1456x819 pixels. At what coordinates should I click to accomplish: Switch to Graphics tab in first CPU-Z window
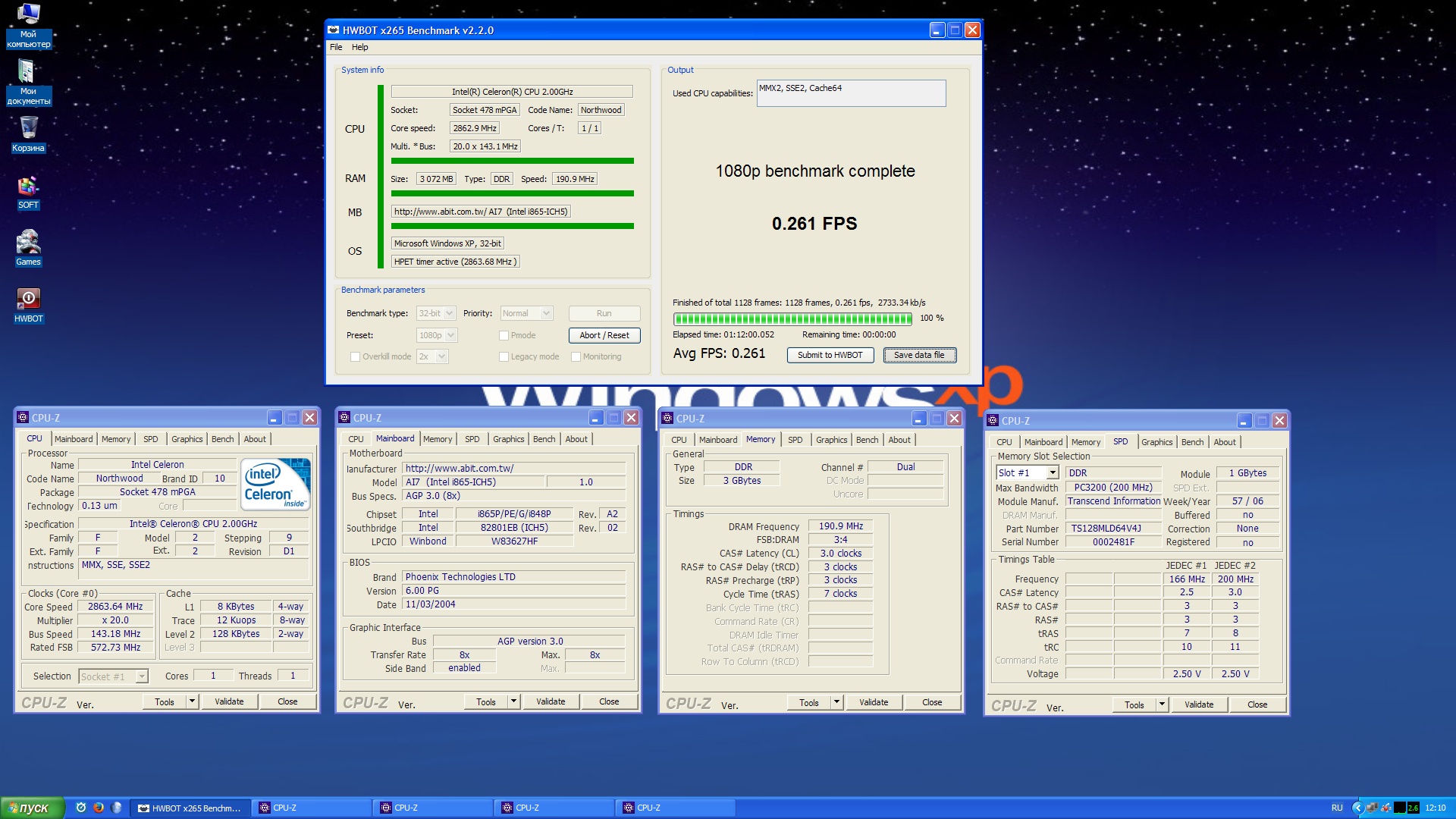(187, 439)
